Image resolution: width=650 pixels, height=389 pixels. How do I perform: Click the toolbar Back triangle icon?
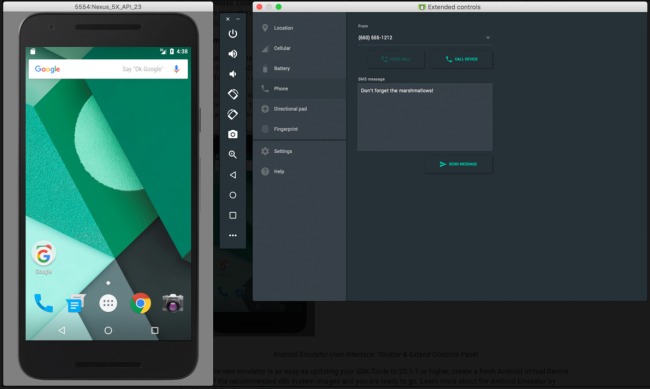coord(233,175)
